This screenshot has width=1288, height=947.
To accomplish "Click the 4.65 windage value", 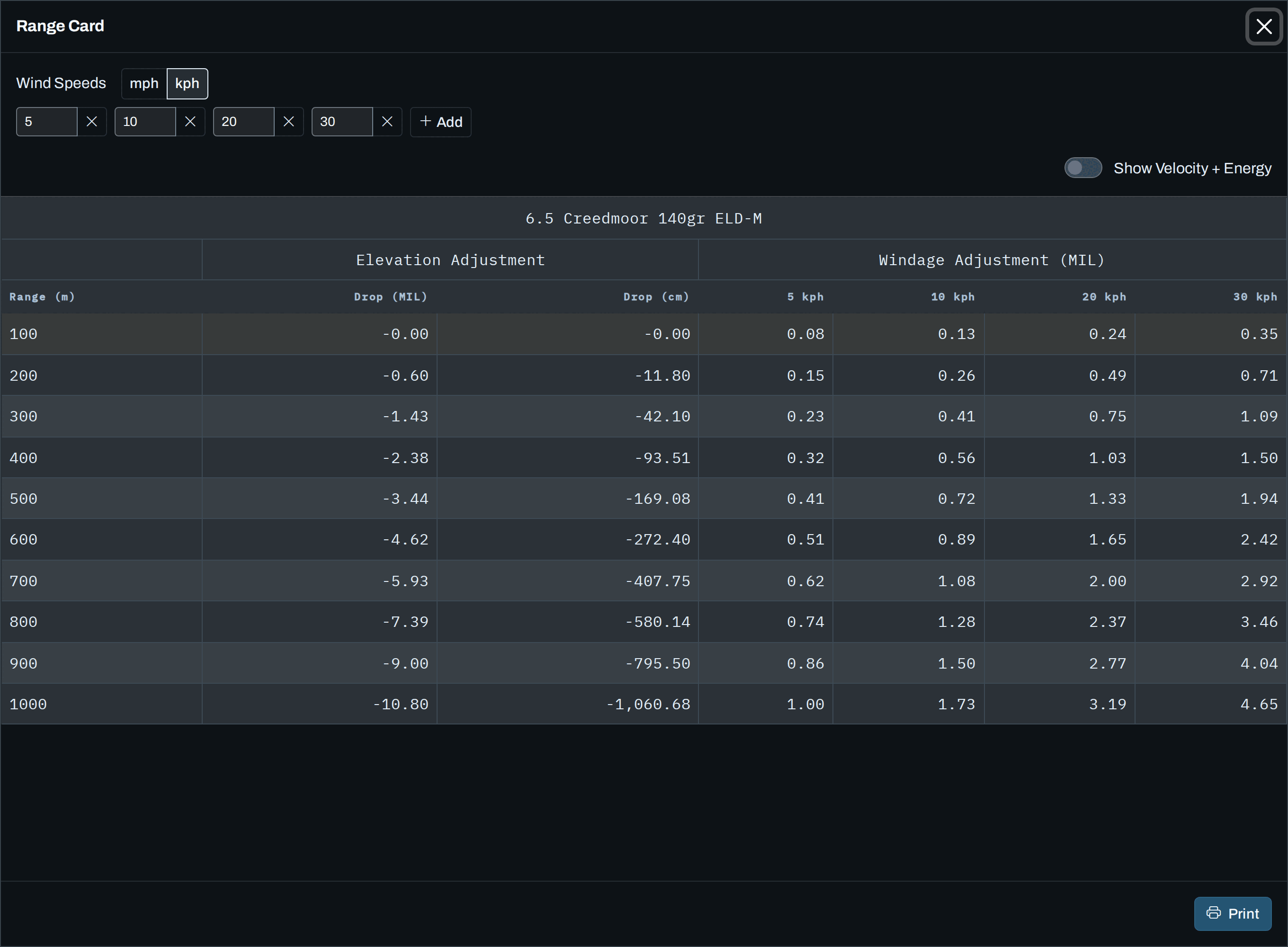I will (1259, 704).
